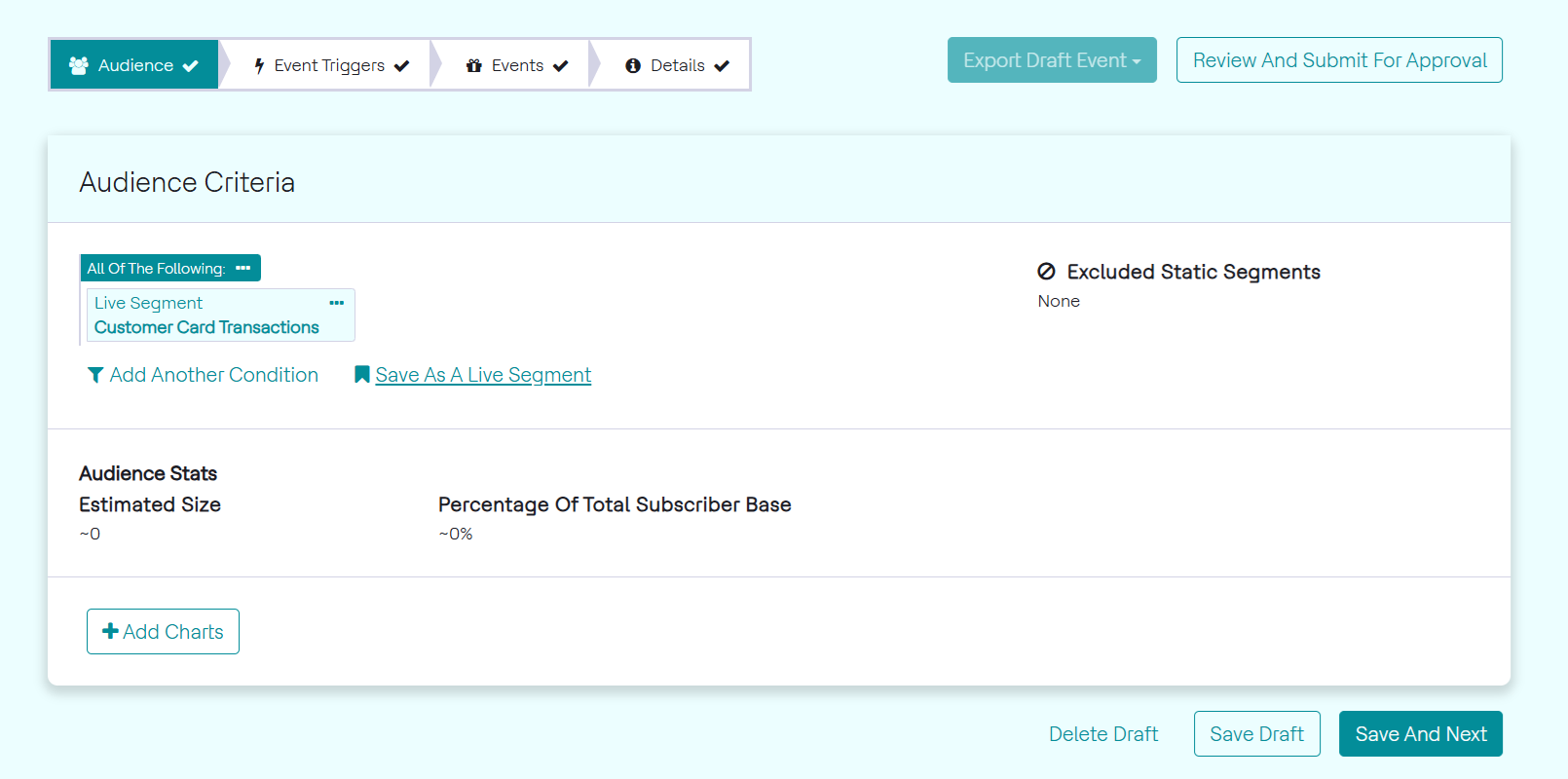Click the bookmark icon beside Save As
The height and width of the screenshot is (779, 1568).
(x=361, y=375)
